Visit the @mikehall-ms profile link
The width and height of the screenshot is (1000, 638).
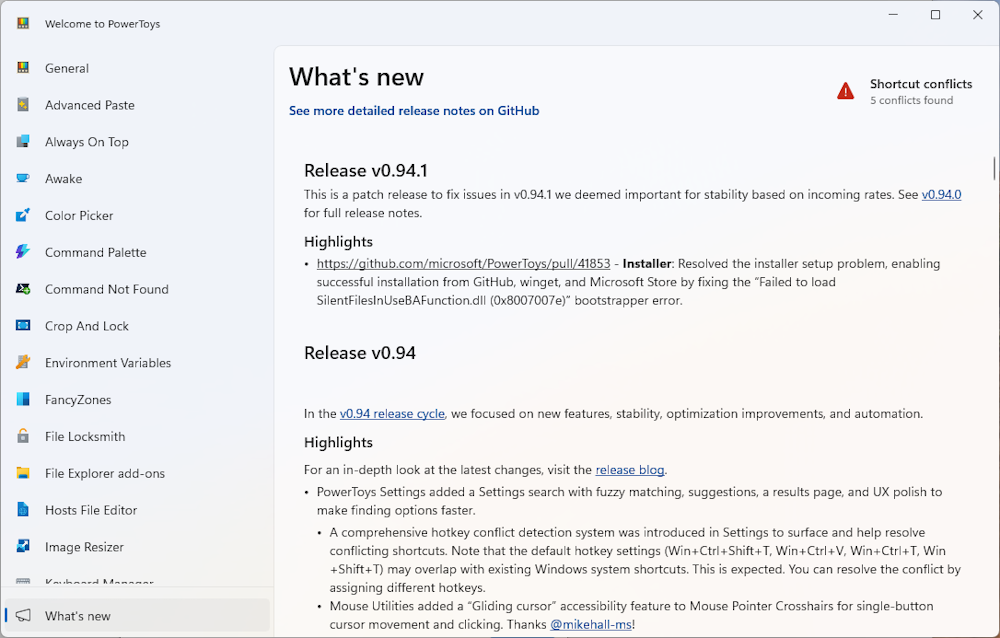(x=591, y=625)
